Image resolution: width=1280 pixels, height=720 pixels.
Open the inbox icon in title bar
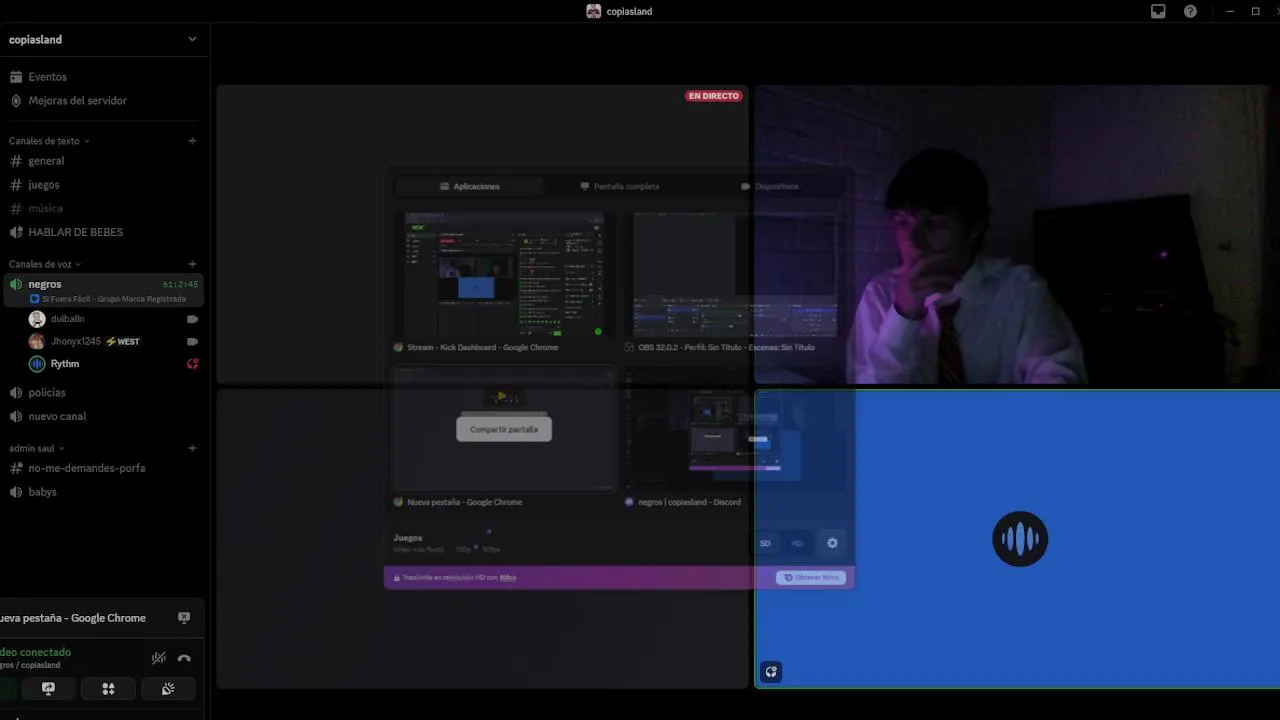1158,11
